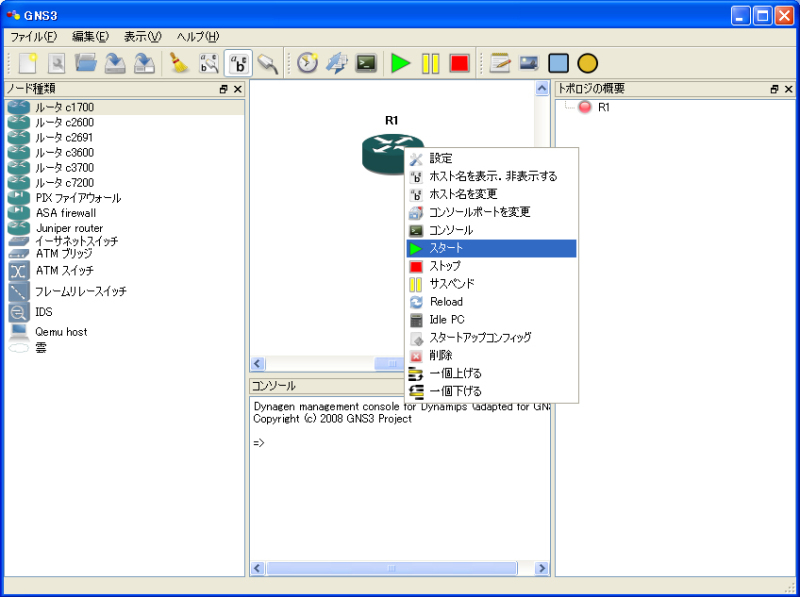This screenshot has width=800, height=597.
Task: Select Idle PC in the context menu
Action: 446,320
